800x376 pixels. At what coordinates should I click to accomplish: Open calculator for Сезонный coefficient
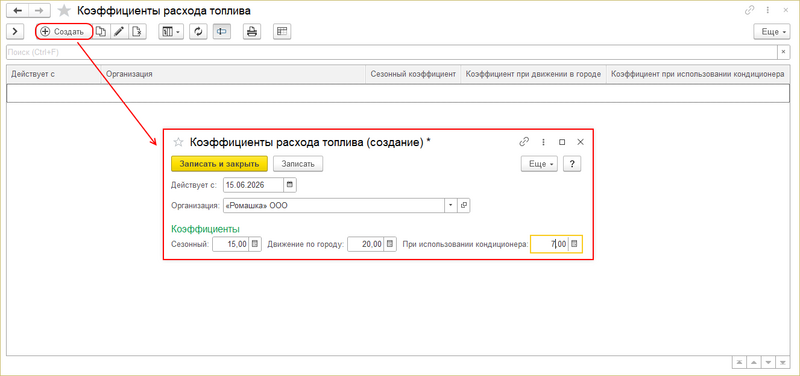point(255,244)
